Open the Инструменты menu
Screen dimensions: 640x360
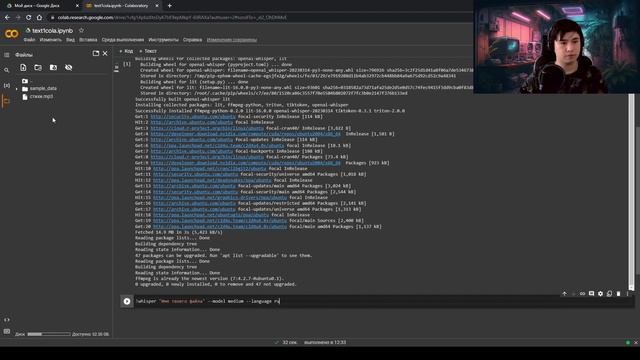164,40
